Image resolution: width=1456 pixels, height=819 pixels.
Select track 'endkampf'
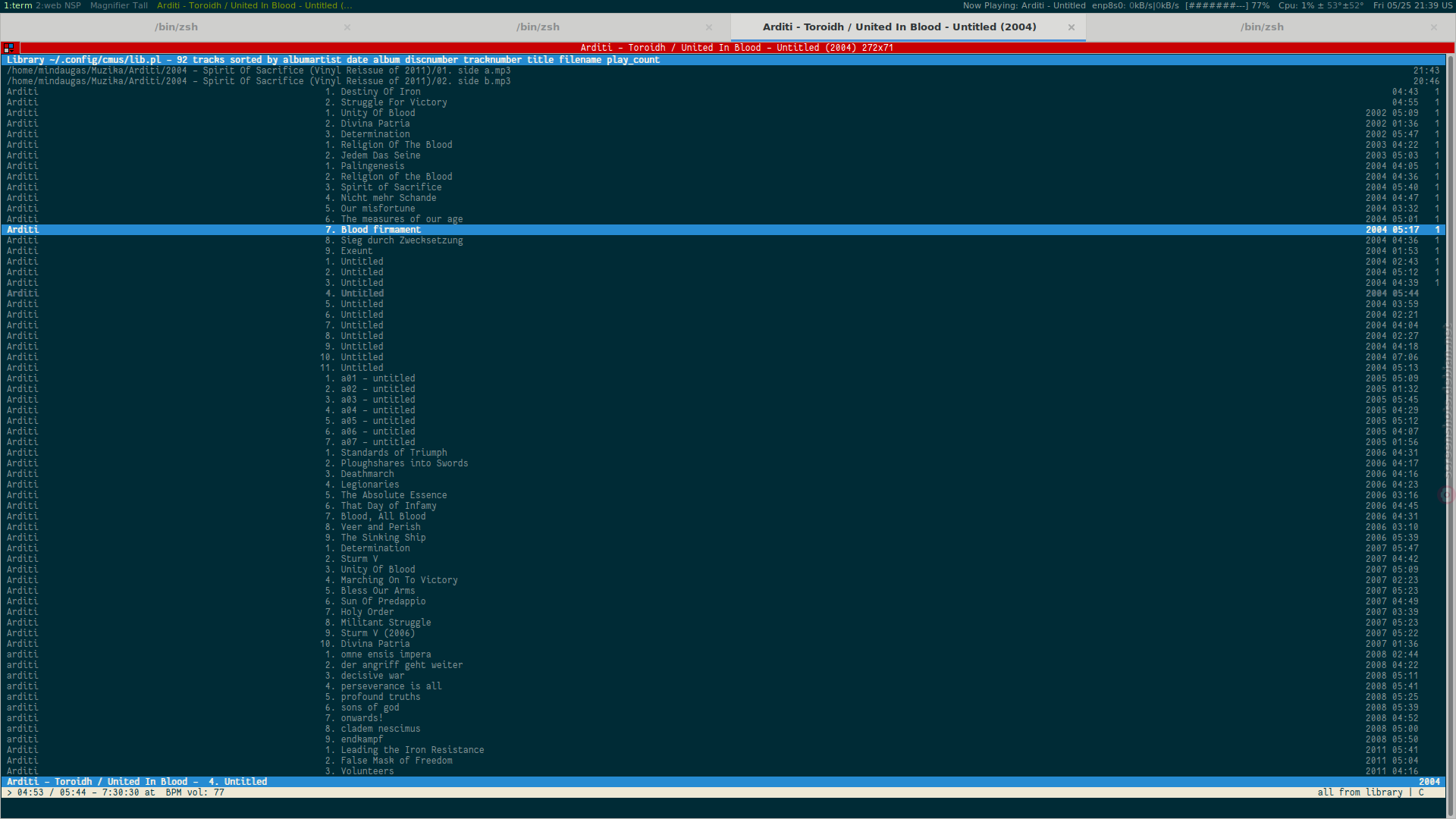tap(723, 739)
